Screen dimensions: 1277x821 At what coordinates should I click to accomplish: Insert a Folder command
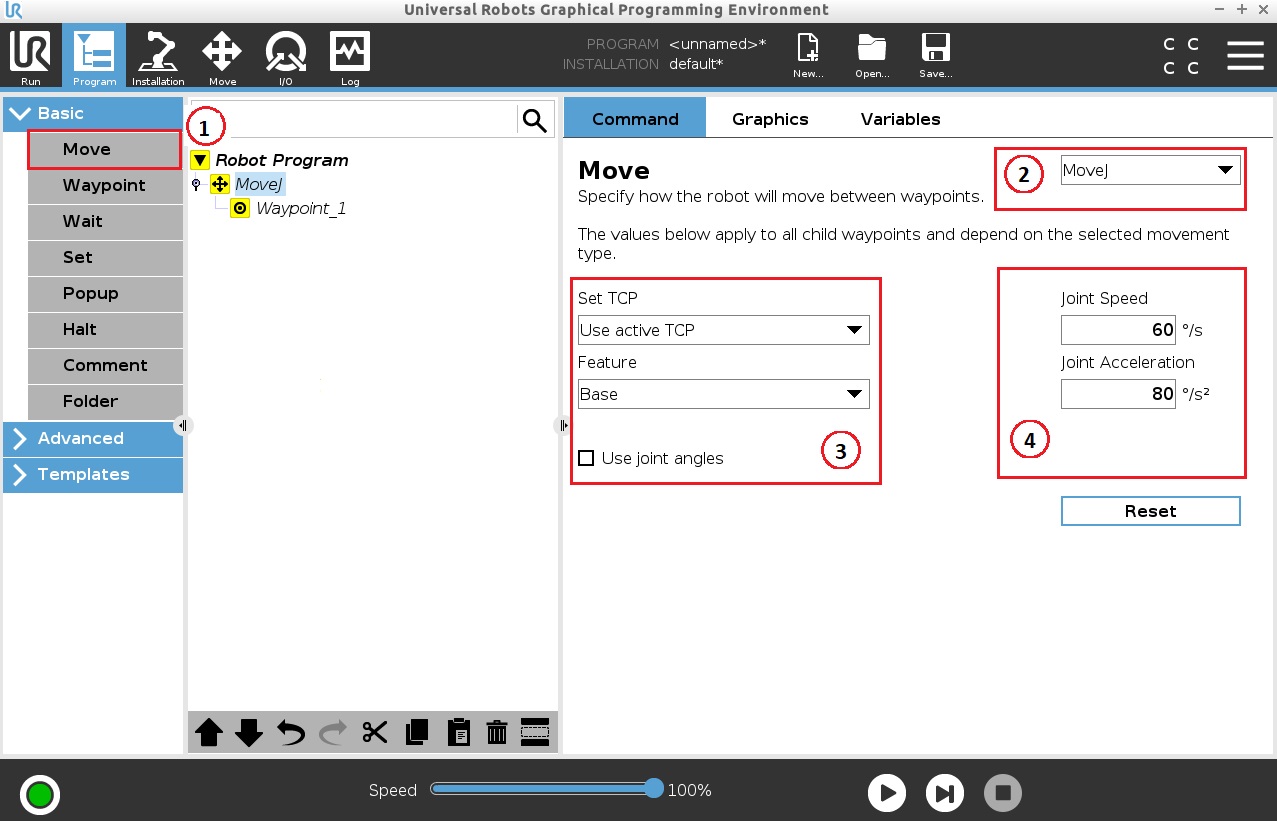click(x=105, y=401)
